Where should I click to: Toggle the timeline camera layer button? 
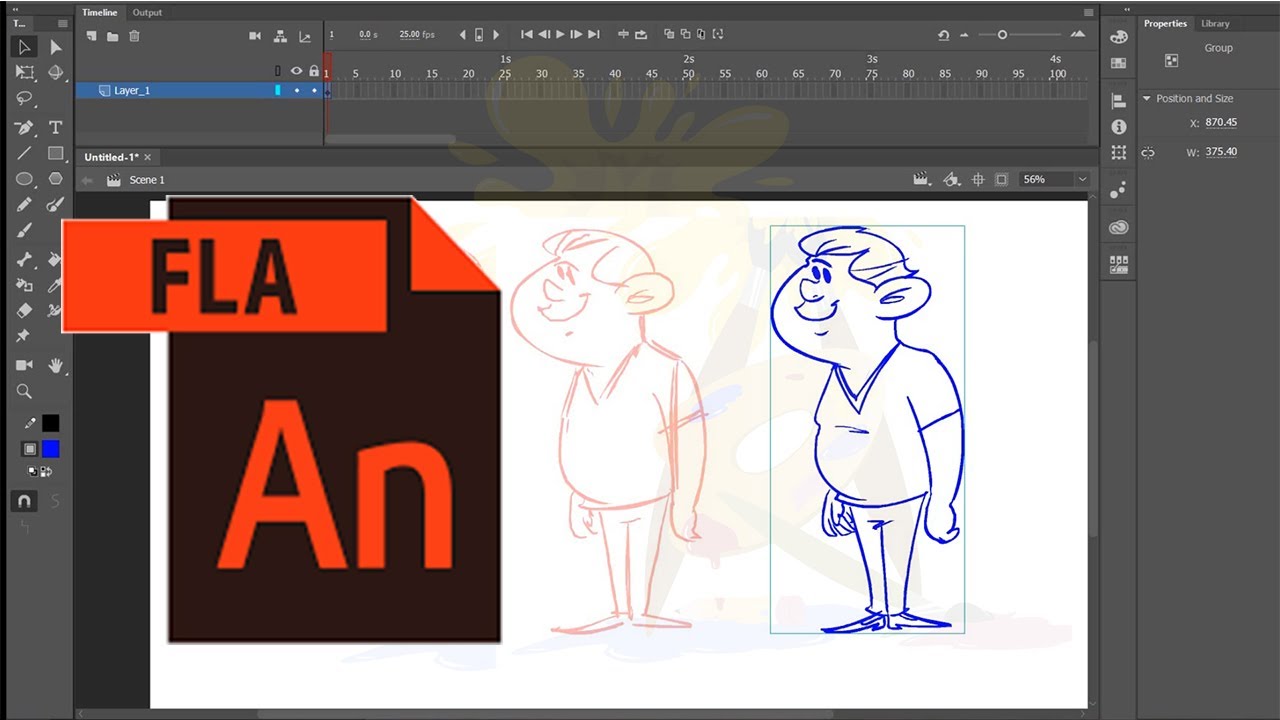pyautogui.click(x=255, y=36)
